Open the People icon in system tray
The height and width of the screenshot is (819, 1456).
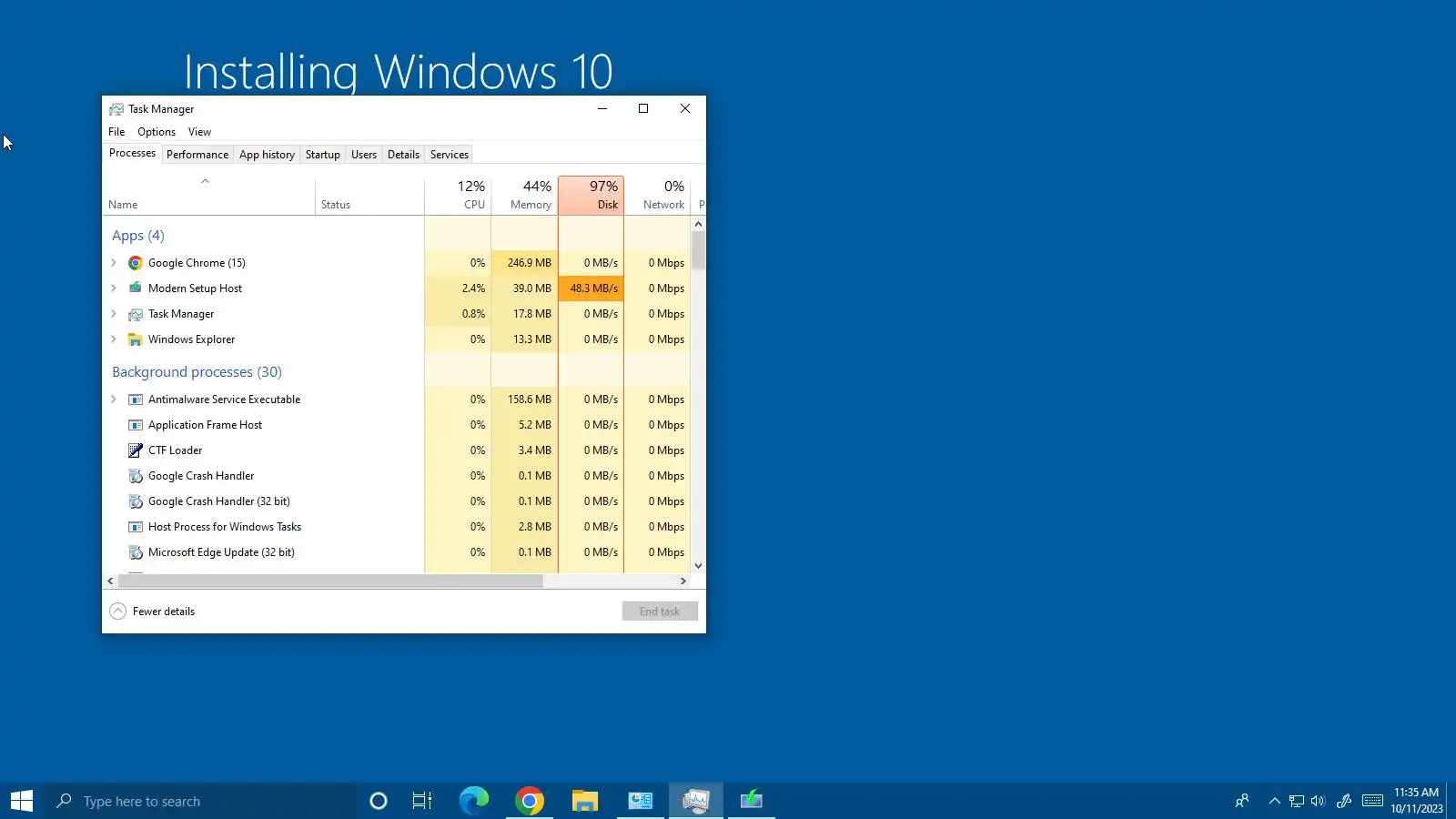[1242, 801]
